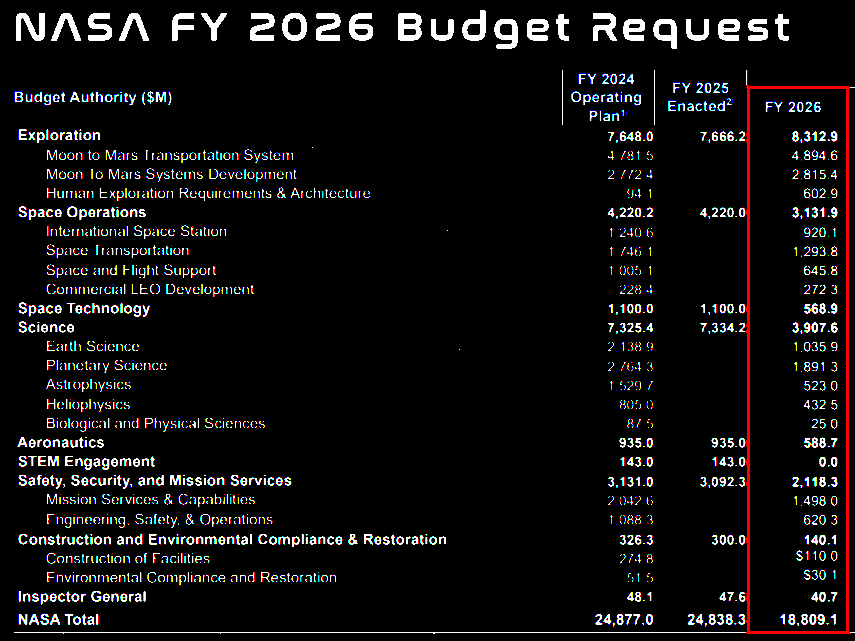Click Inspector General FY 2026 value 40.7
This screenshot has width=855, height=641.
824,597
